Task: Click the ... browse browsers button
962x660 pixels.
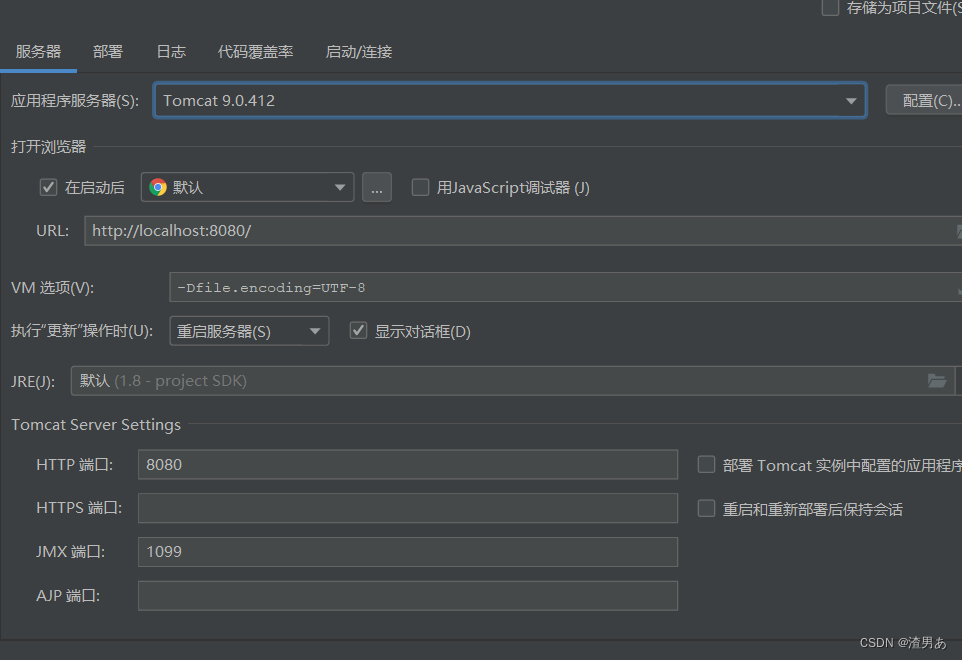Action: click(377, 187)
